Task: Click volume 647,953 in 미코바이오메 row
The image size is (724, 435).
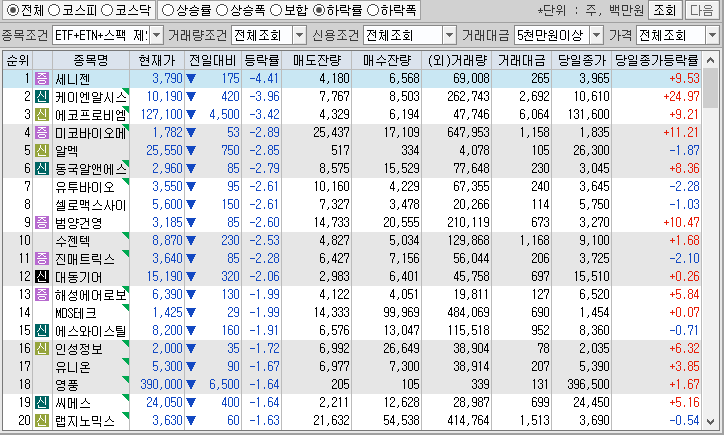Action: 468,133
